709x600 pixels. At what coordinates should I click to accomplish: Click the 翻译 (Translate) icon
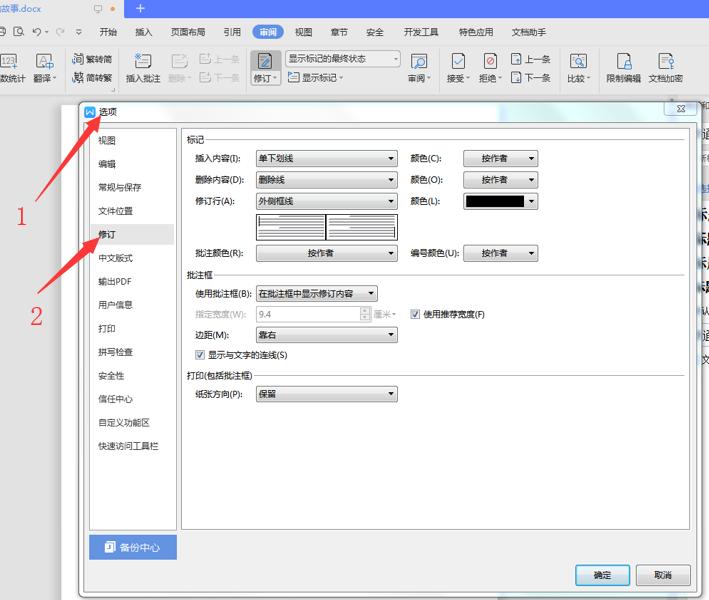(x=44, y=67)
